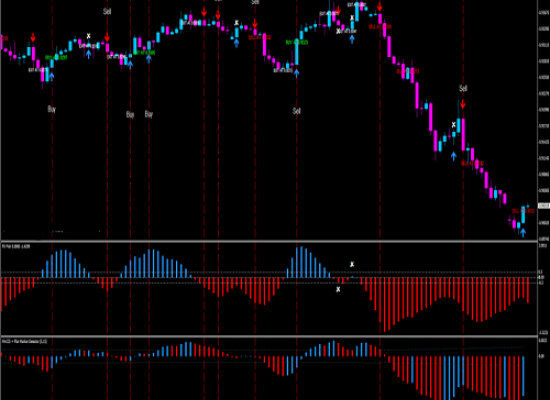Screen dimensions: 550x400
Task: Select the leftmost Buy text label
Action: pyautogui.click(x=52, y=109)
